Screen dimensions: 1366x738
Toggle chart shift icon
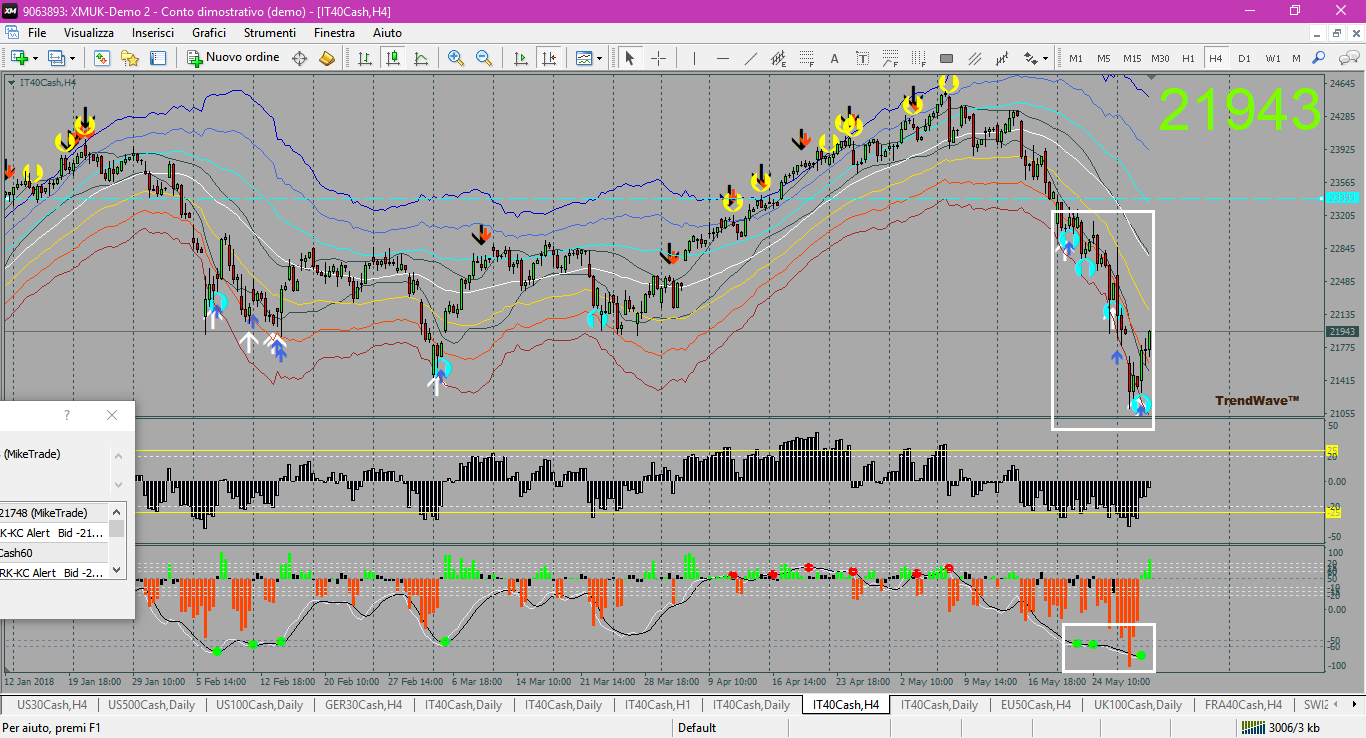pos(548,58)
